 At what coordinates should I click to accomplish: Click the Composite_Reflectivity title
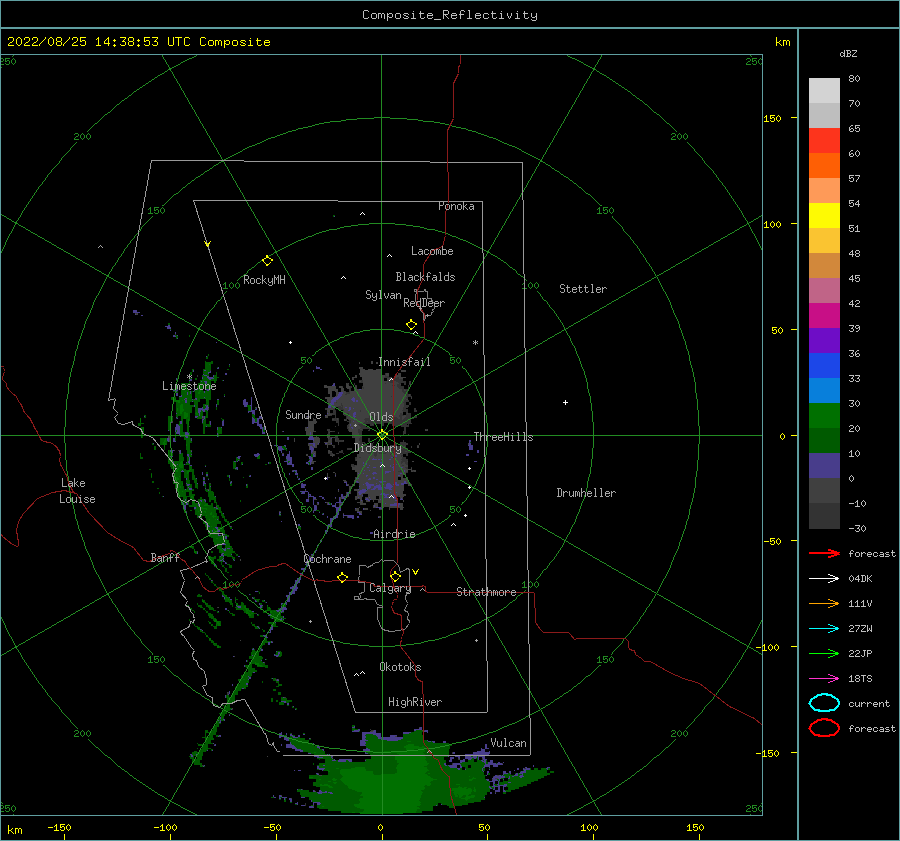pos(450,15)
